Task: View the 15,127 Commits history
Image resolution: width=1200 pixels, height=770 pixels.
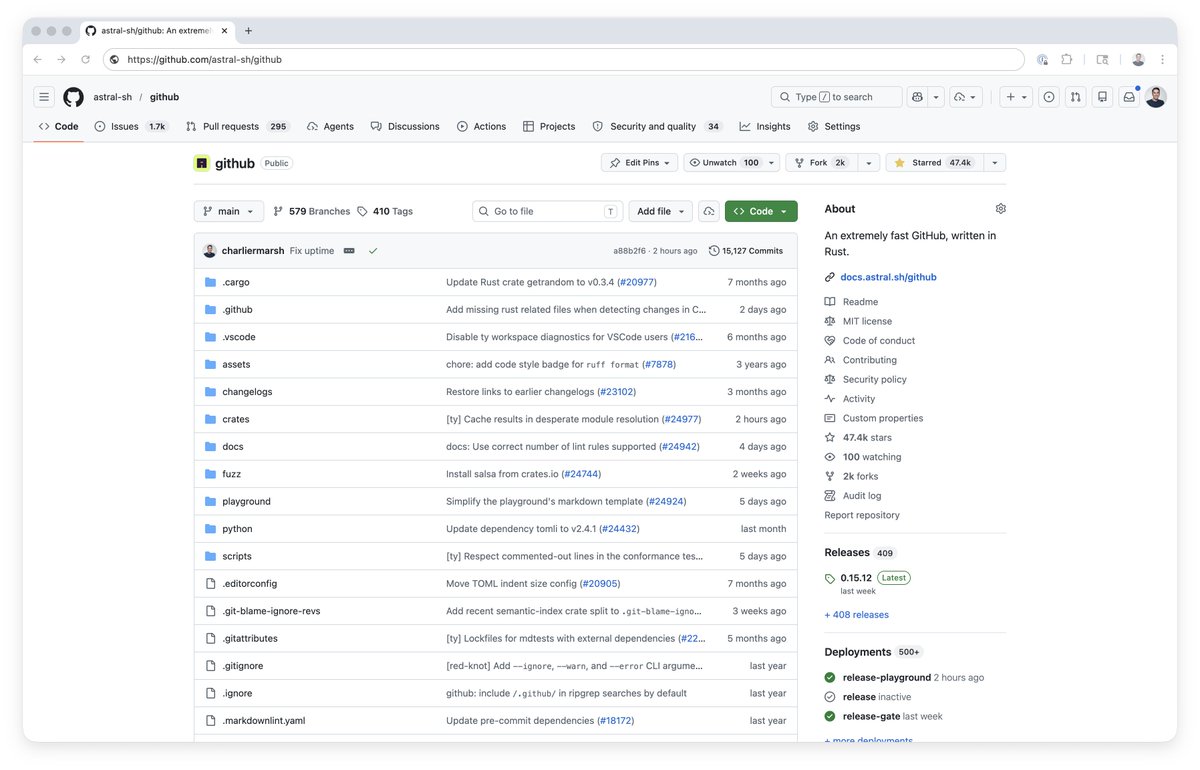Action: pos(746,251)
